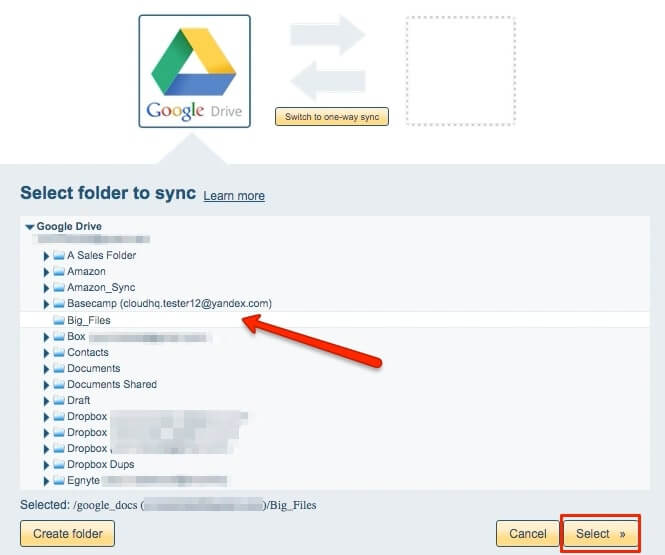
Task: Click folder icon beside Box
Action: point(59,336)
